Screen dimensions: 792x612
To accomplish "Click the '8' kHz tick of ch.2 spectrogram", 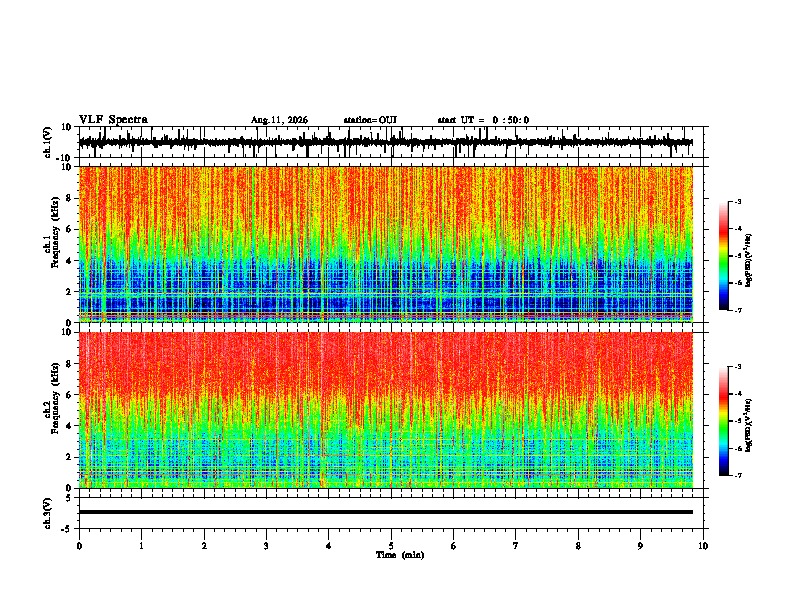I will (x=69, y=364).
